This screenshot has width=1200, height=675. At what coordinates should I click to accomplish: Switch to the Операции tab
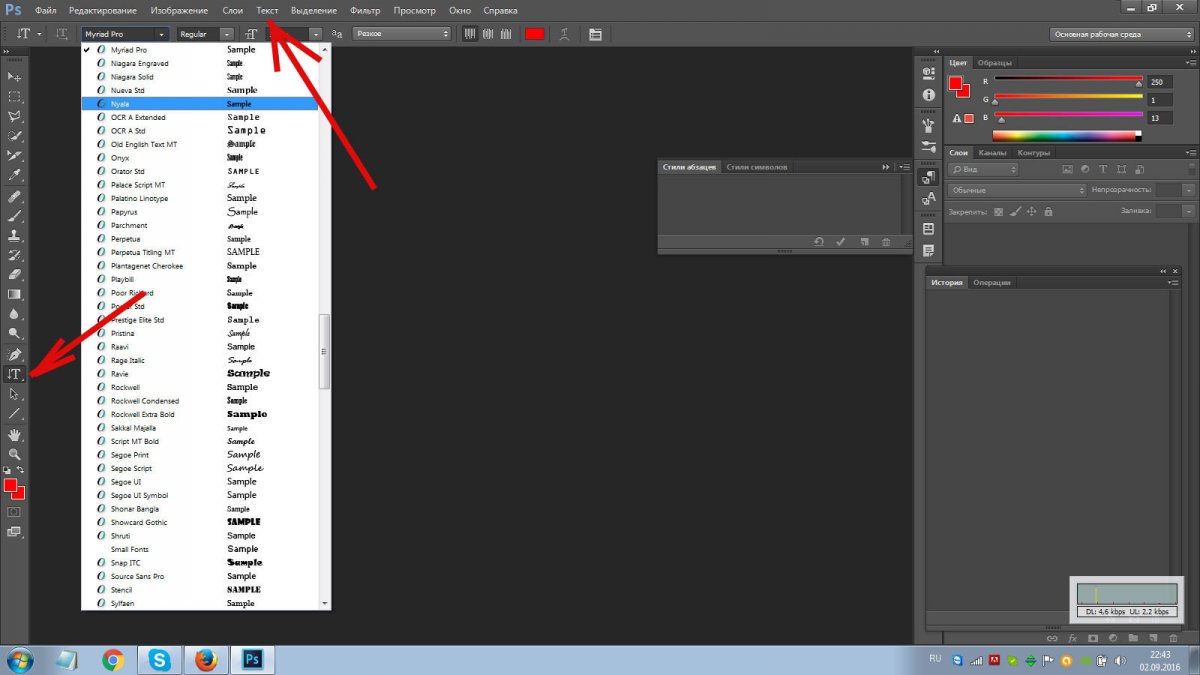coord(992,283)
